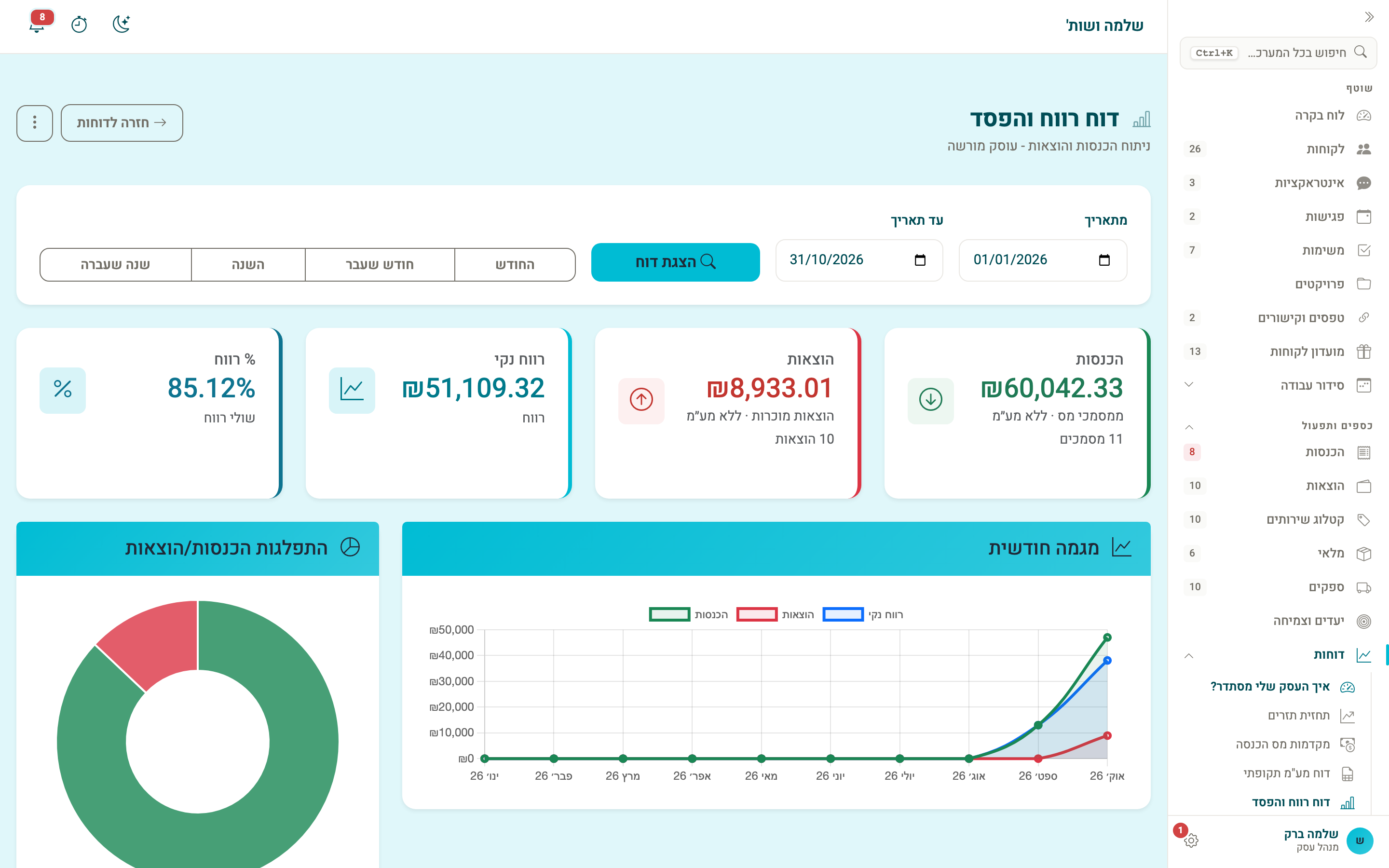Screen dimensions: 1389x868
Task: Open הכנסה sidebar item with badge 8
Action: pyautogui.click(x=1277, y=452)
